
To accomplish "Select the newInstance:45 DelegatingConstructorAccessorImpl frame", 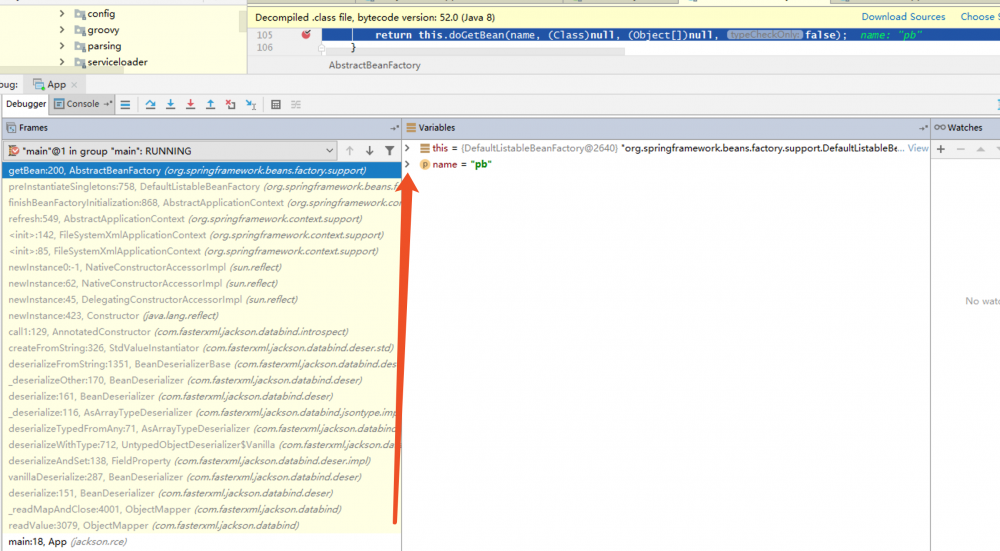I will [202, 300].
